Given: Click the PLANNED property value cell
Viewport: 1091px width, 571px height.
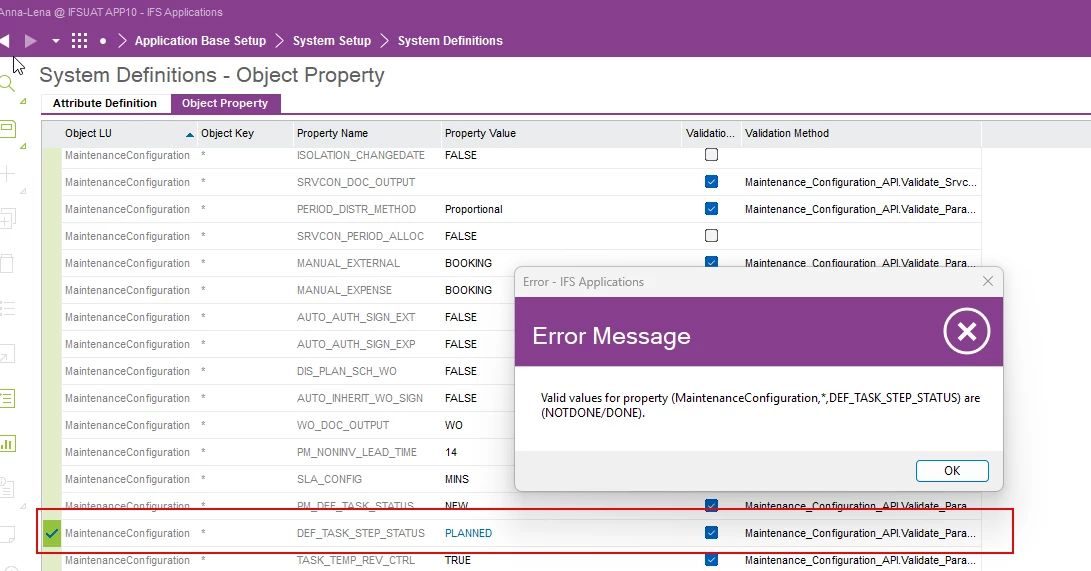Looking at the screenshot, I should [469, 534].
